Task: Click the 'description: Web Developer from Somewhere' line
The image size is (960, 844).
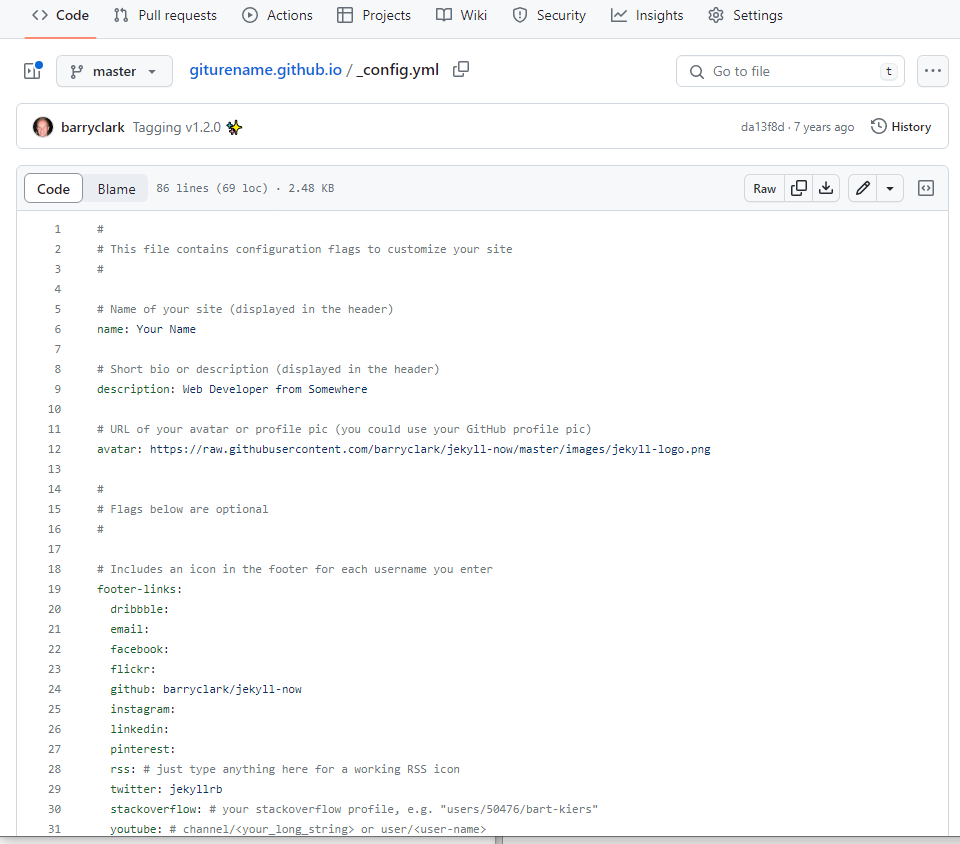Action: click(232, 389)
